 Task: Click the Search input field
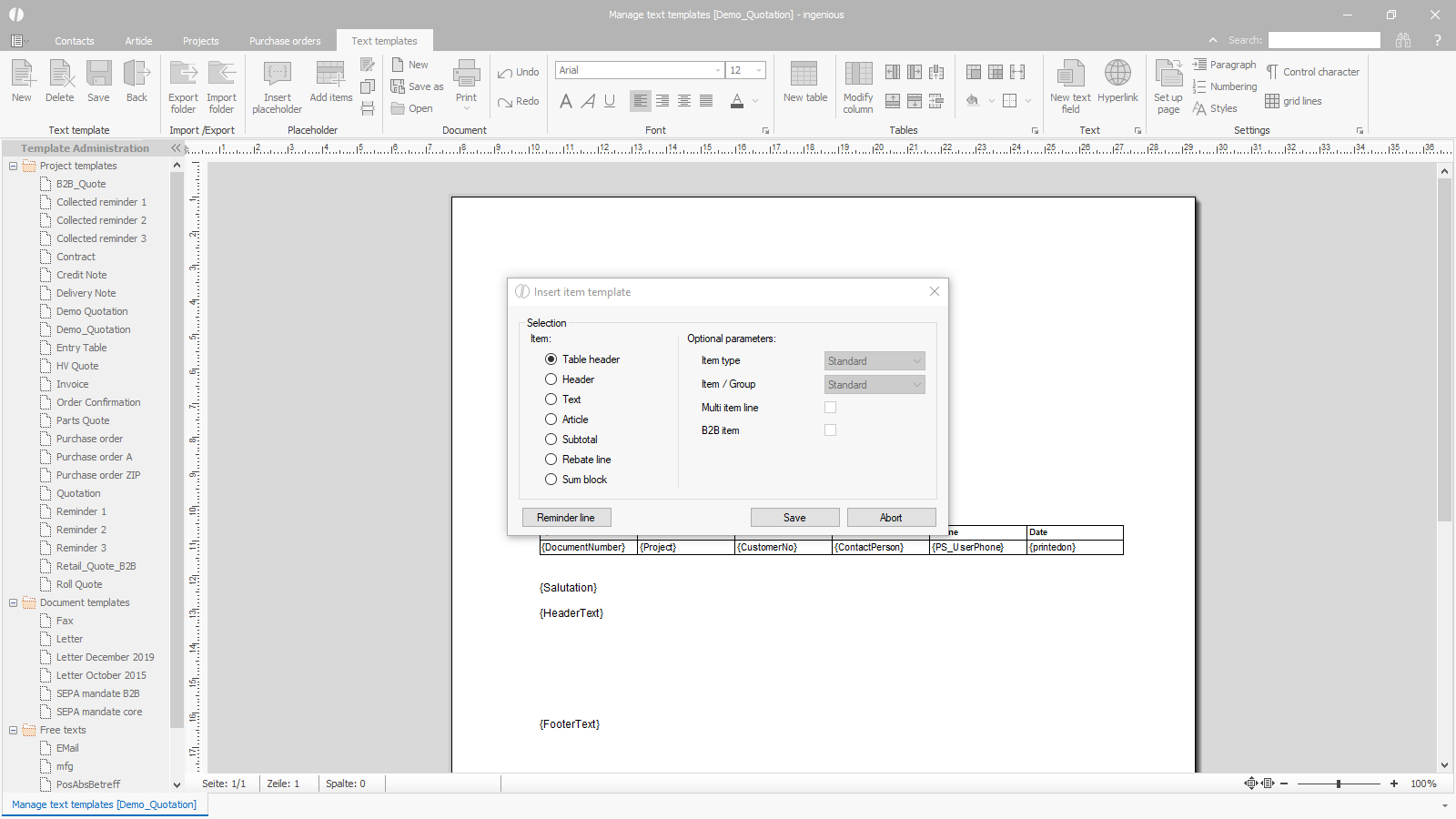(1324, 40)
